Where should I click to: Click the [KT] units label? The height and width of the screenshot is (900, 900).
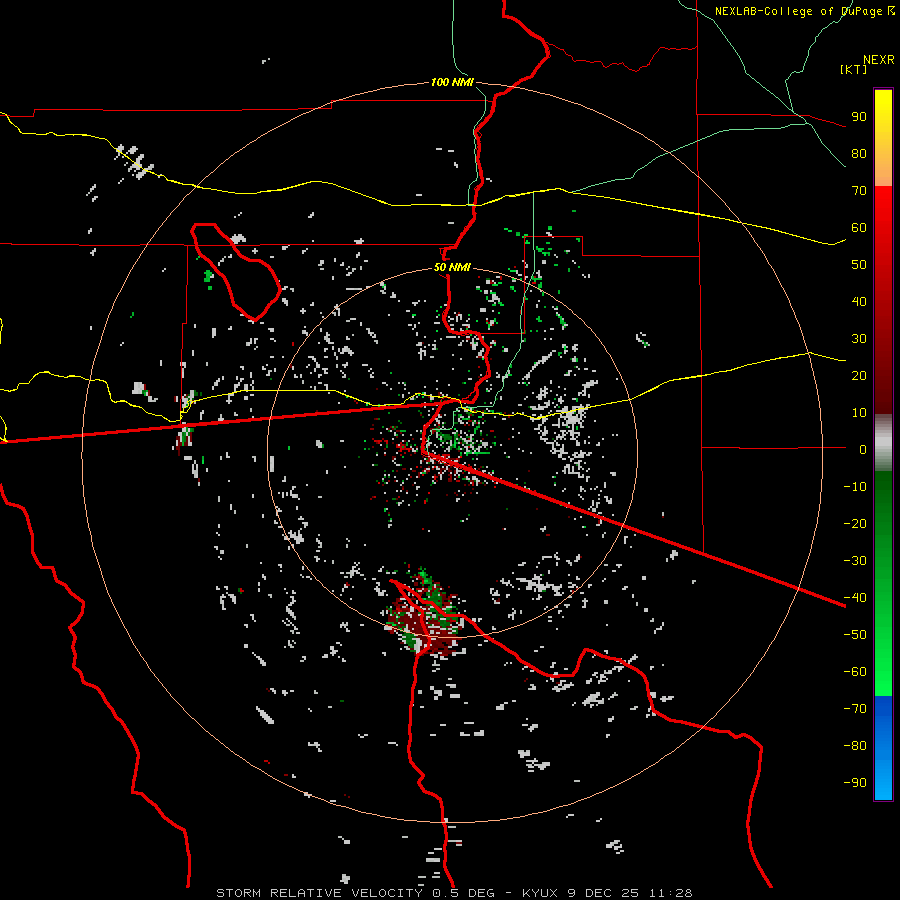tap(854, 69)
